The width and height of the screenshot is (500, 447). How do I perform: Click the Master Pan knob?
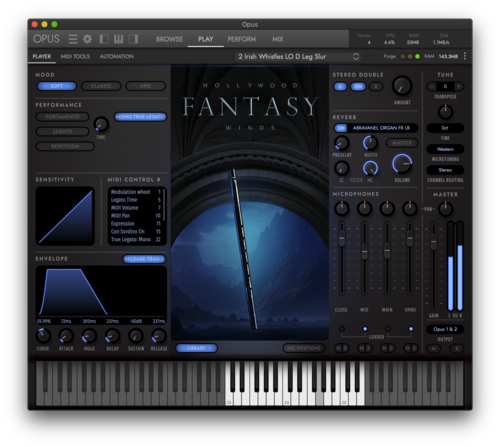click(445, 209)
